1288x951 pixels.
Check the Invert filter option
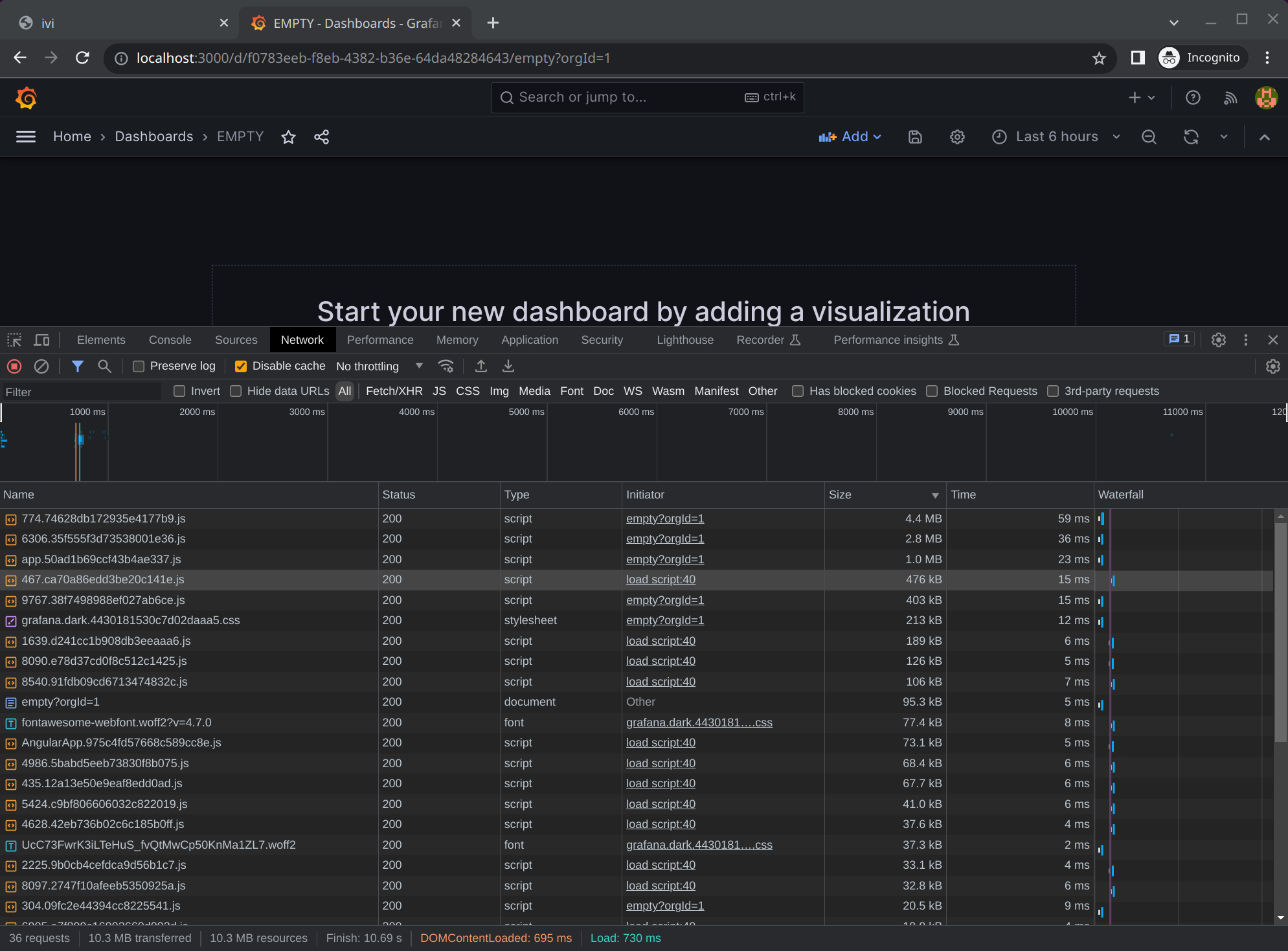click(179, 391)
